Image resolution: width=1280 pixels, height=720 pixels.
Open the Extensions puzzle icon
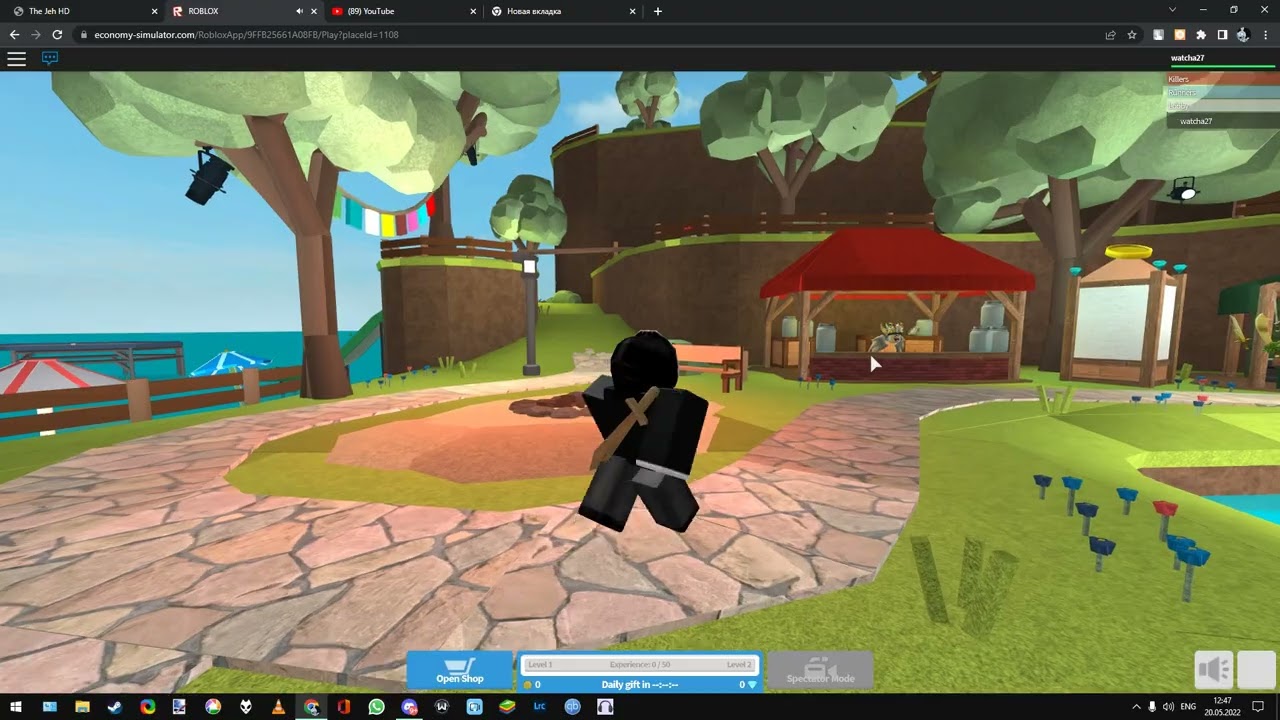click(x=1201, y=35)
